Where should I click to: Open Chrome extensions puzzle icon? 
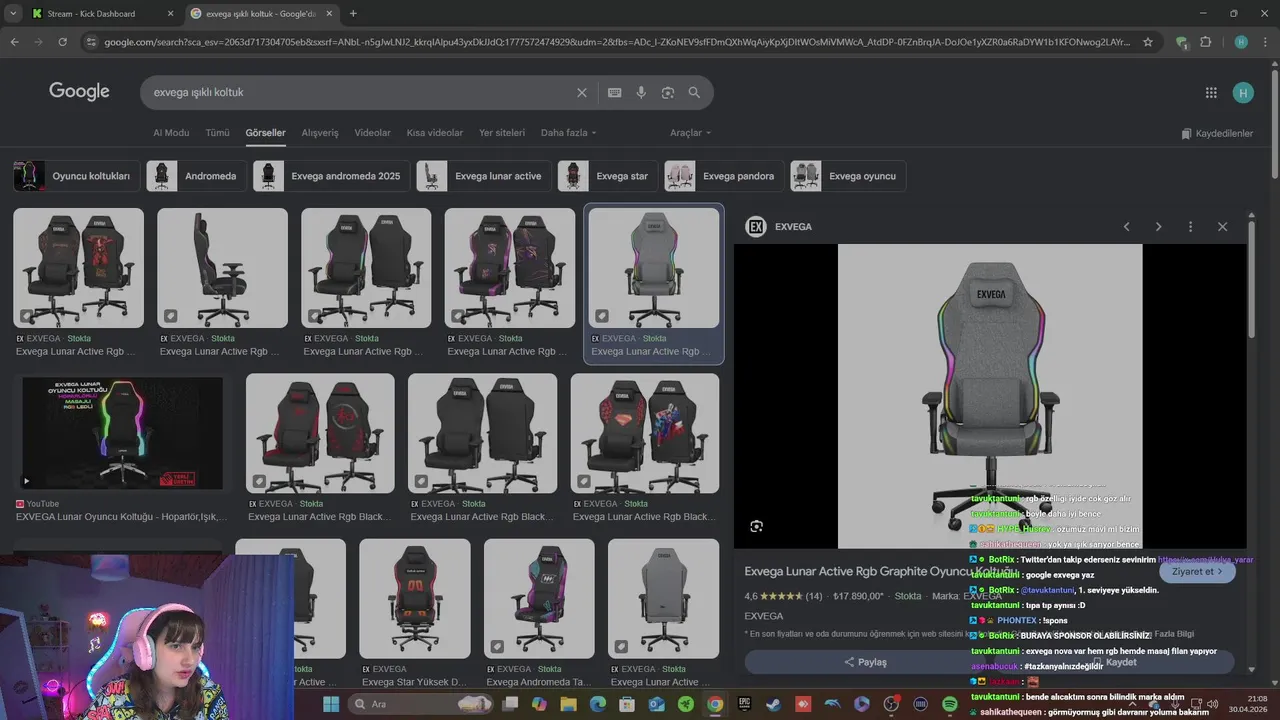1205,42
